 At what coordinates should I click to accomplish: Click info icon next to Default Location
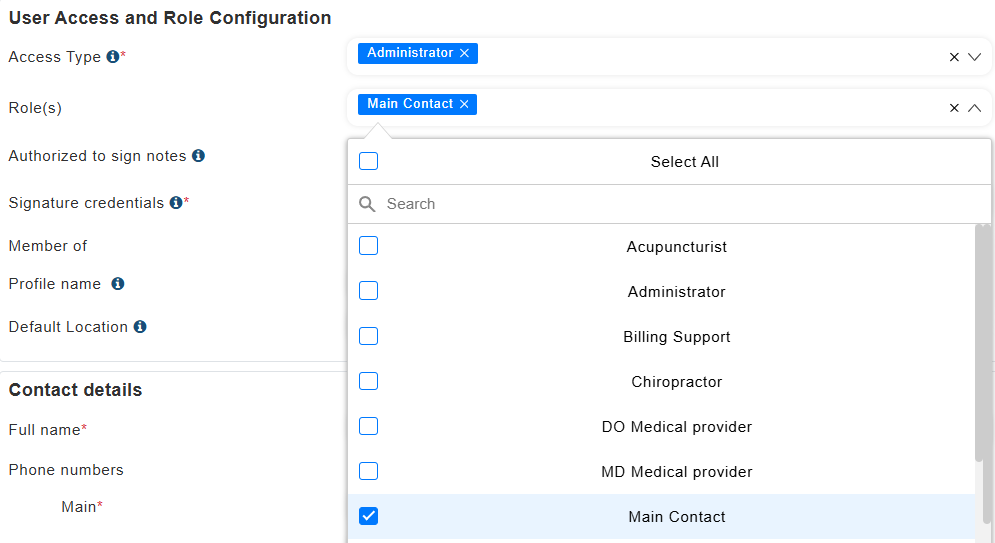pyautogui.click(x=140, y=327)
